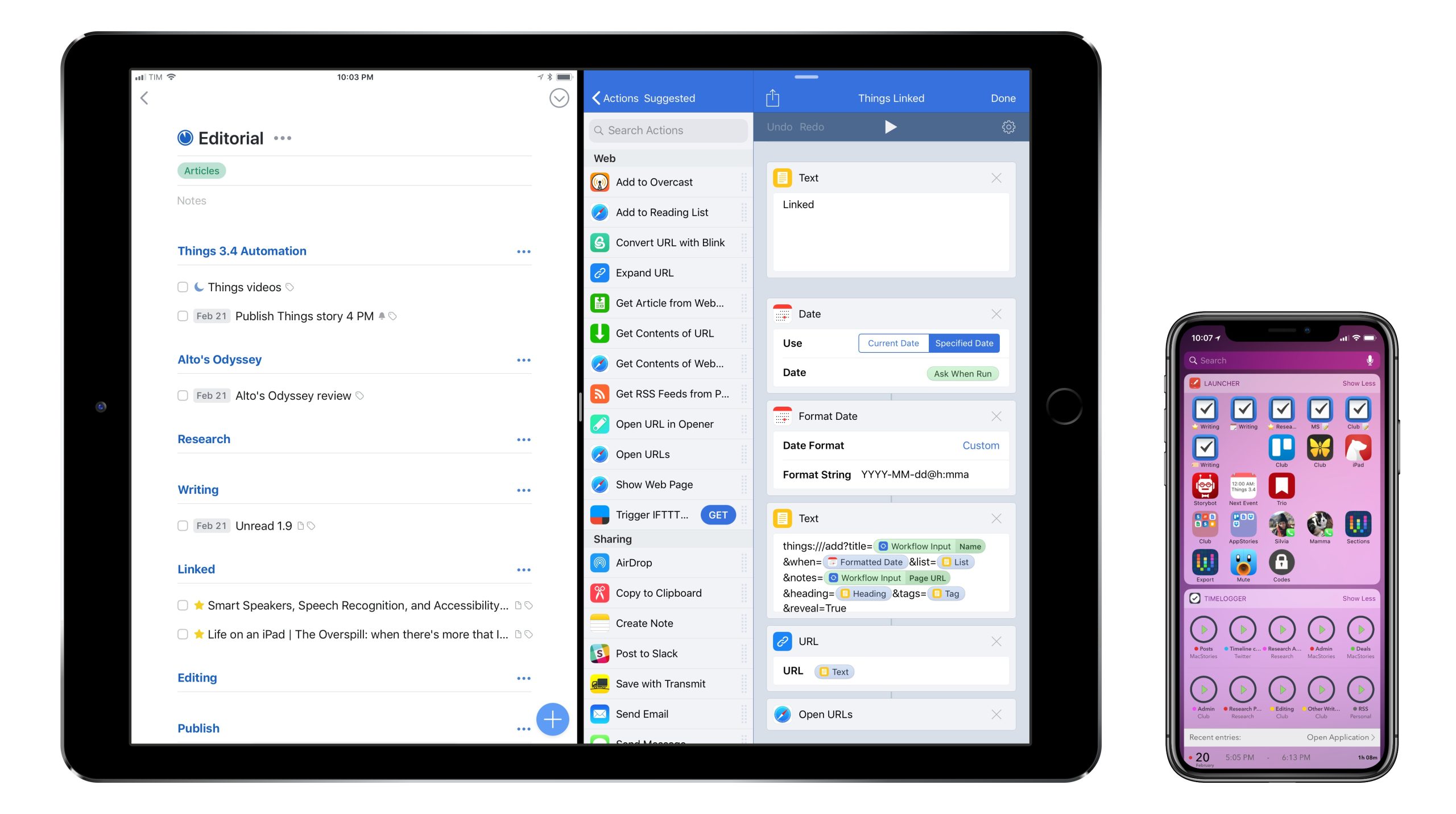Check off the Things videos to-do

click(x=183, y=287)
